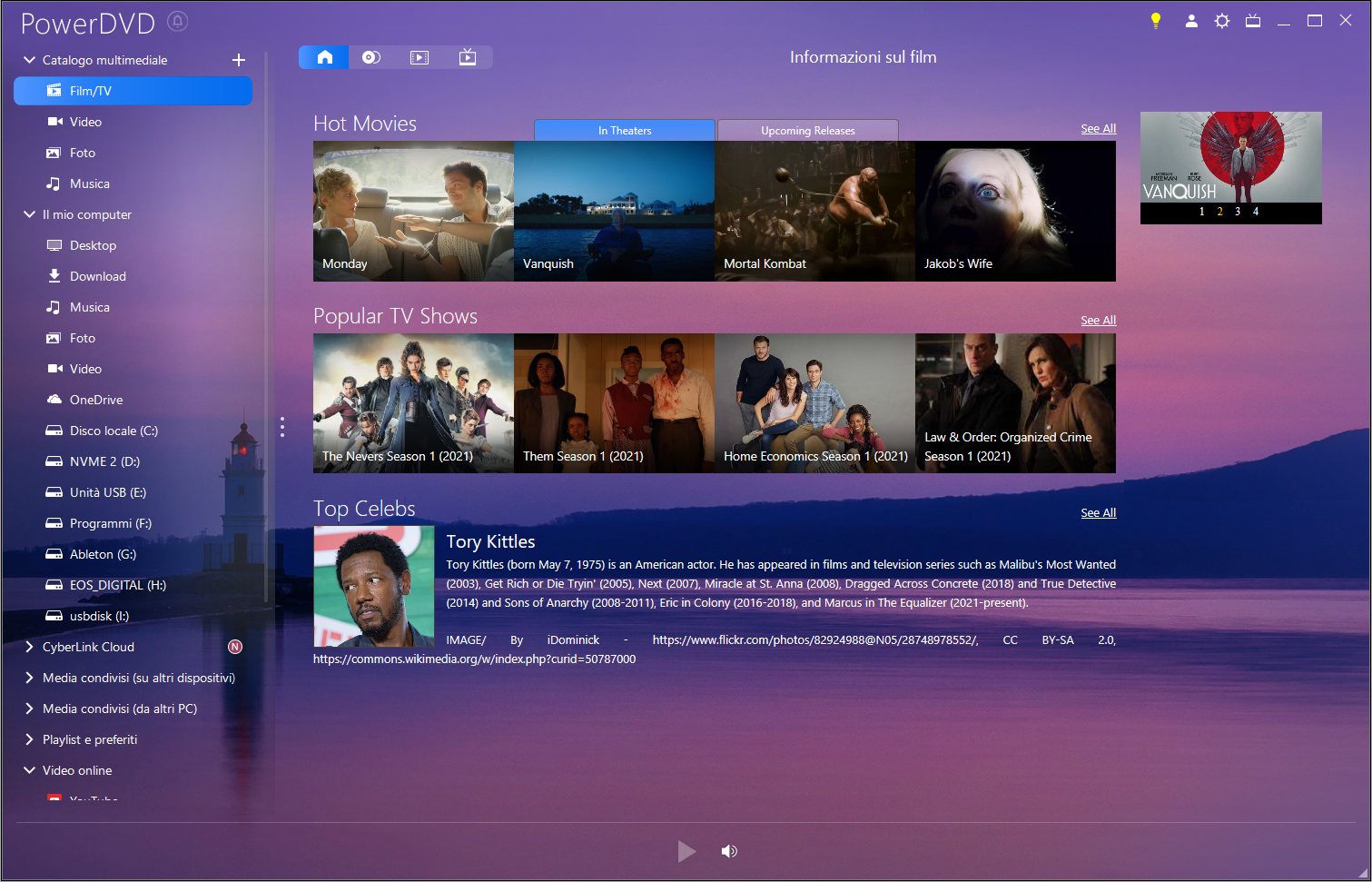Expand Media condivisi (su altri dispositivi)
This screenshot has width=1372, height=882.
(29, 678)
